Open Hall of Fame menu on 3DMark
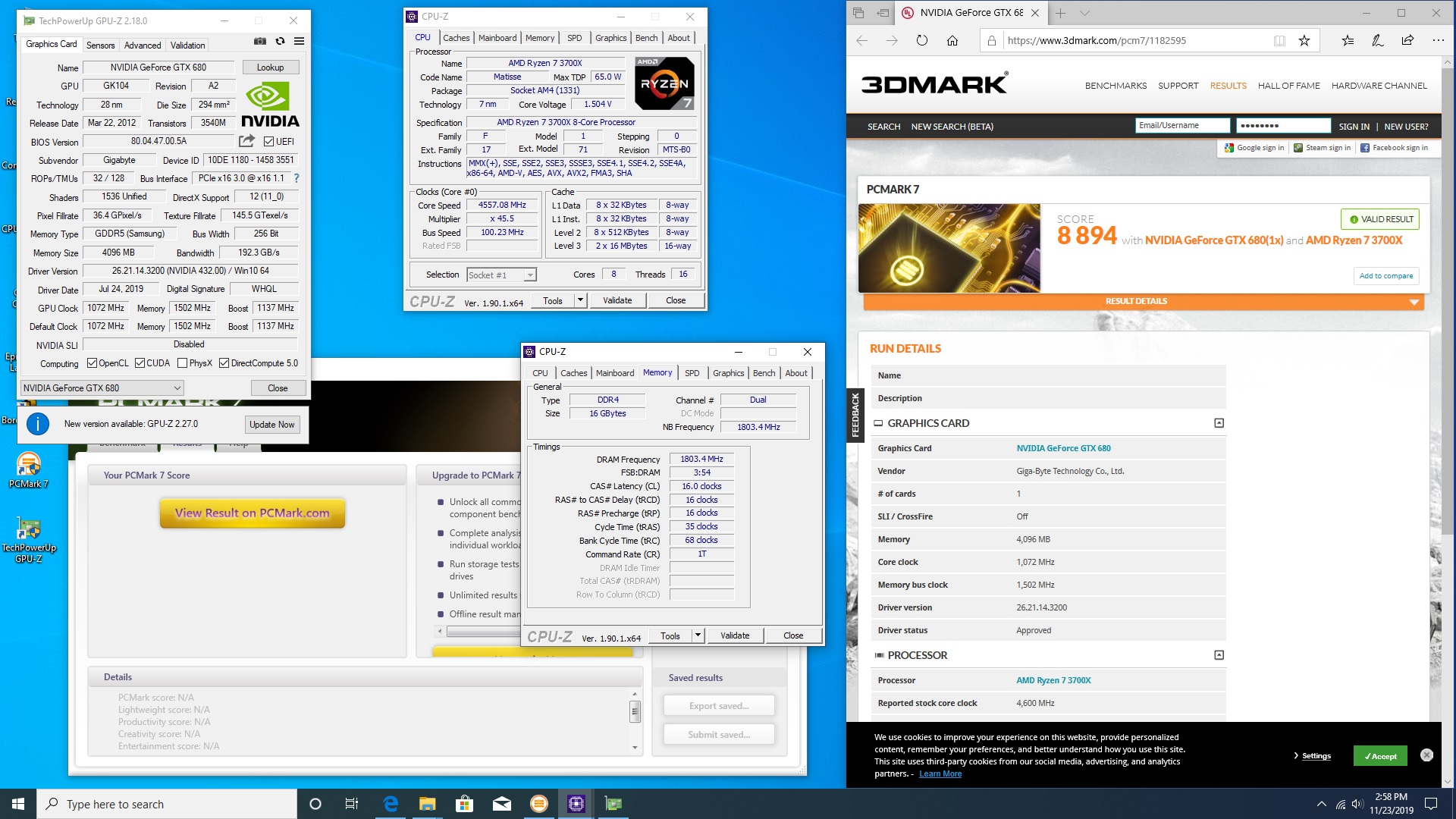This screenshot has height=819, width=1456. 1288,86
